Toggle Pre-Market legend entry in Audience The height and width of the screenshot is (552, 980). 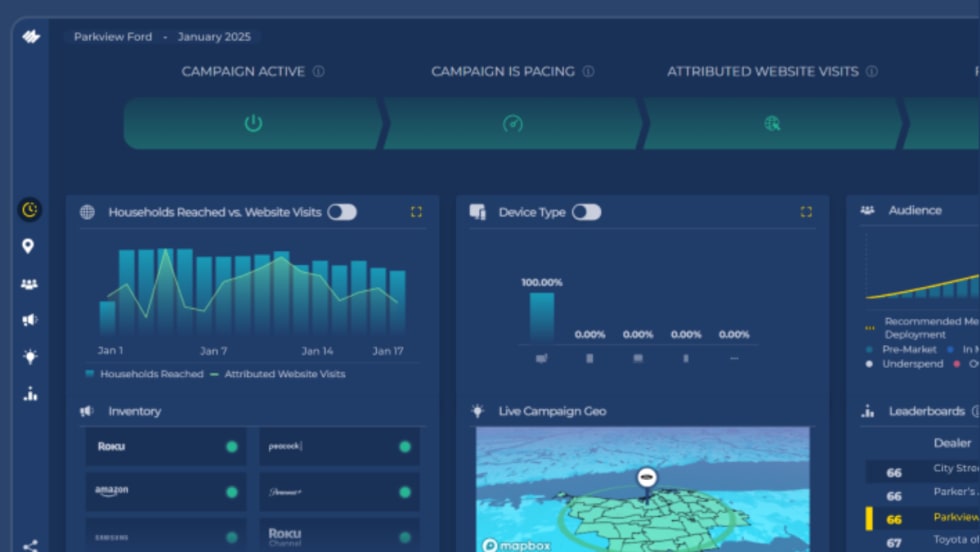(x=902, y=349)
